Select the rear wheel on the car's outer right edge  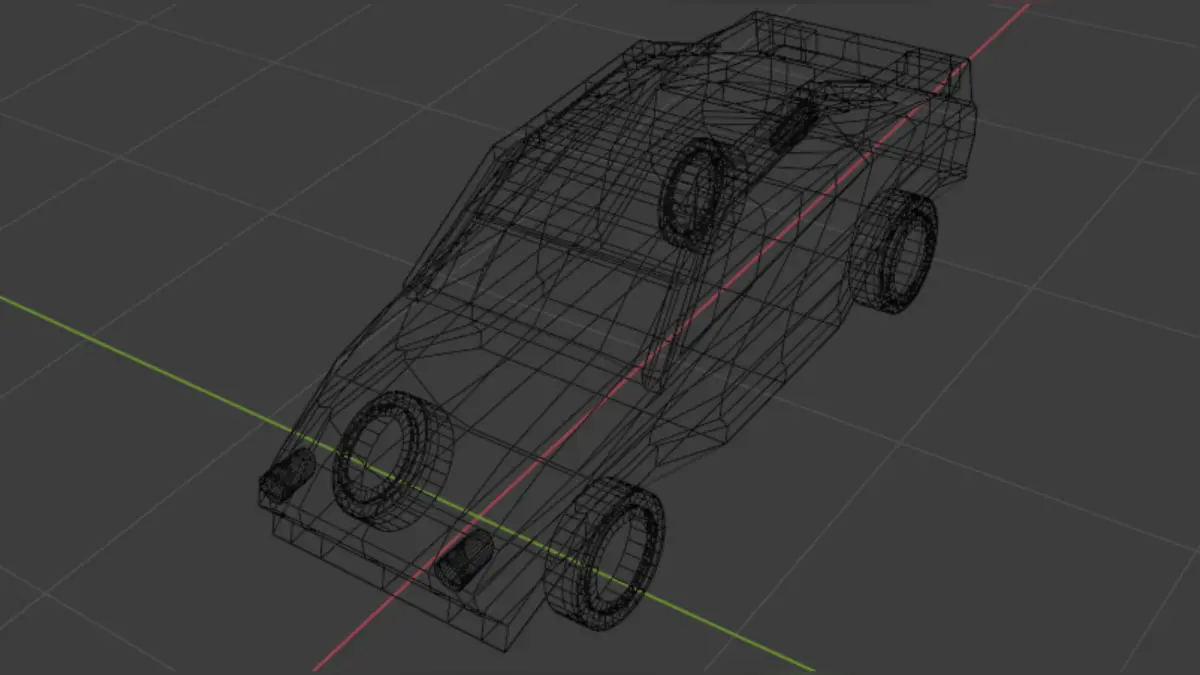(x=893, y=250)
